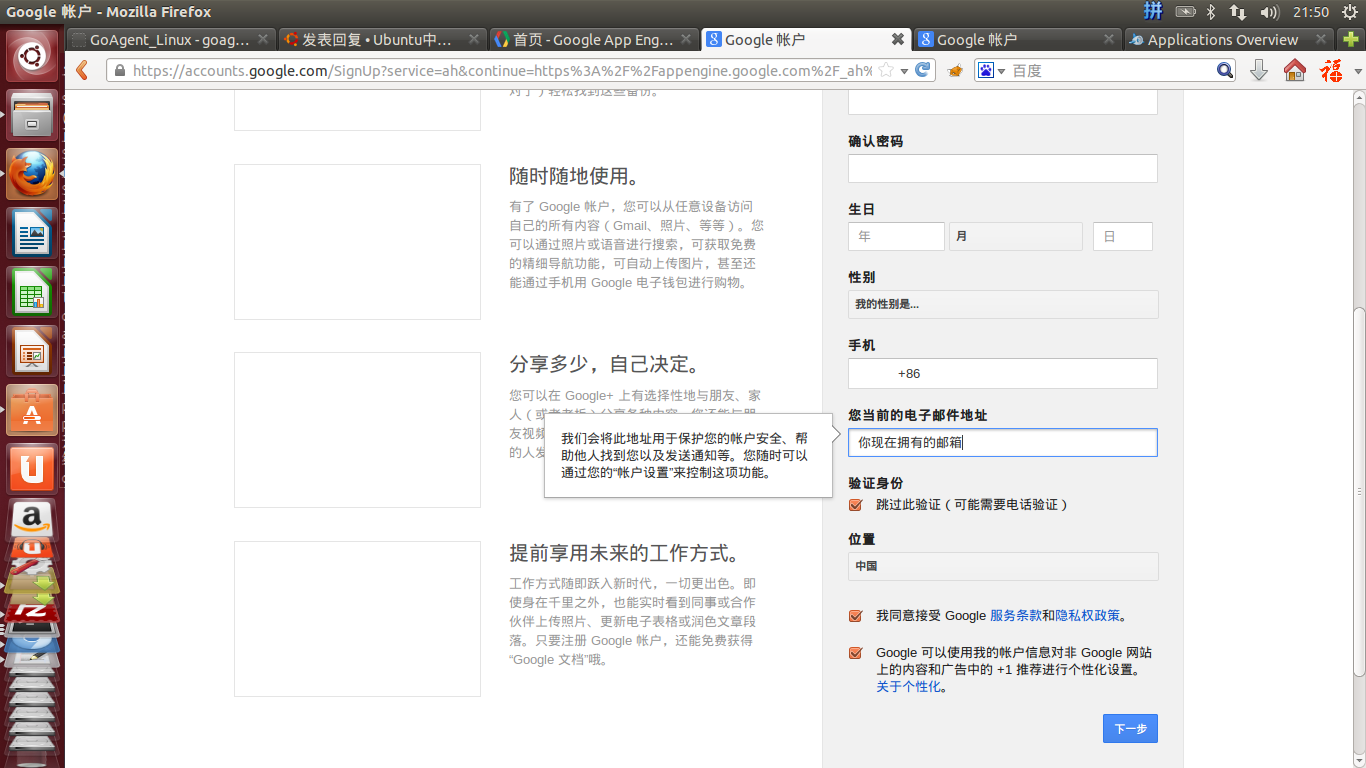The width and height of the screenshot is (1366, 768).
Task: Click the Firefox icon in the launcher
Action: (32, 174)
